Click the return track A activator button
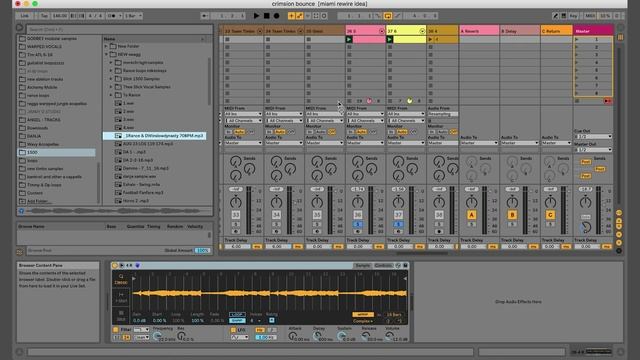 [471, 215]
